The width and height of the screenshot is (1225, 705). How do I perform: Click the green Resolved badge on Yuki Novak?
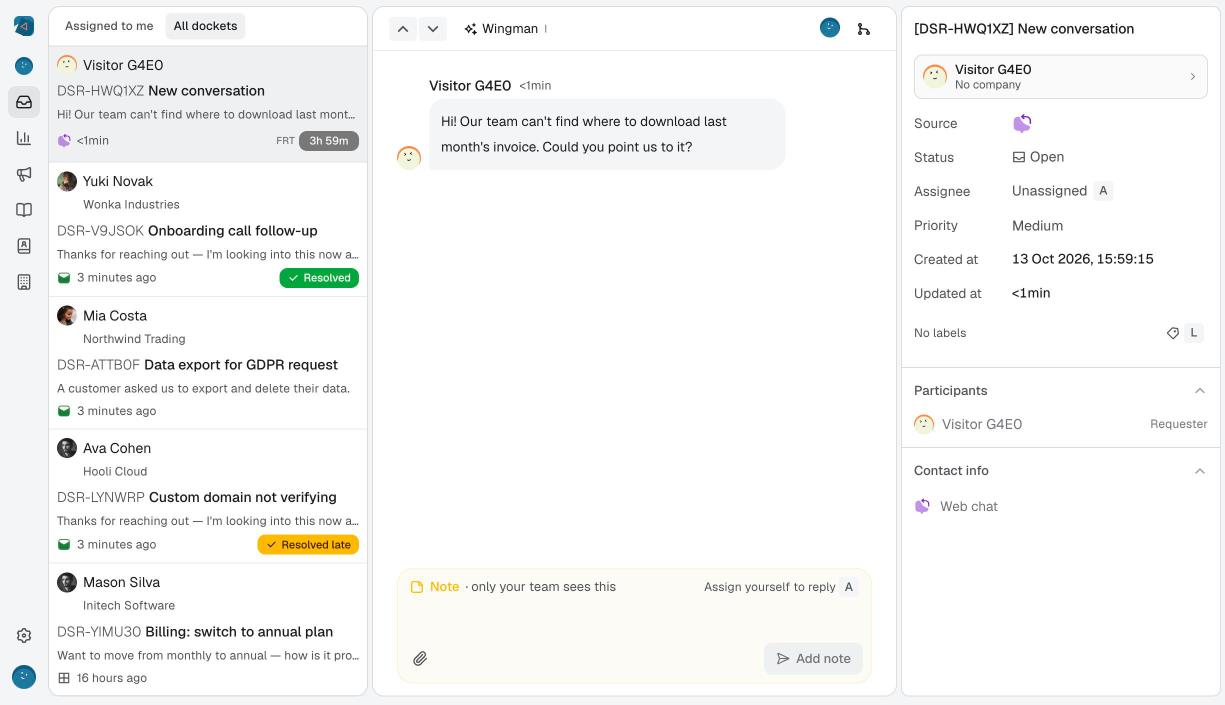click(319, 278)
